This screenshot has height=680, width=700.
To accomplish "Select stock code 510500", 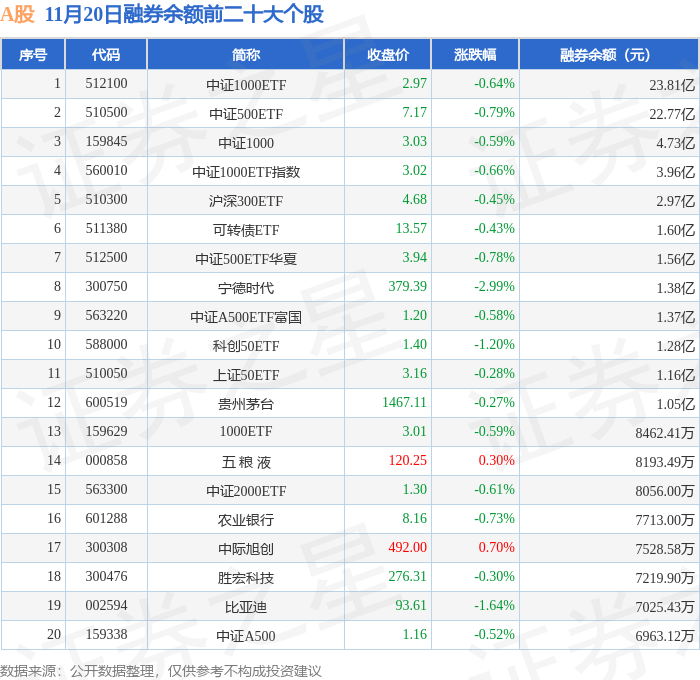I will [106, 113].
